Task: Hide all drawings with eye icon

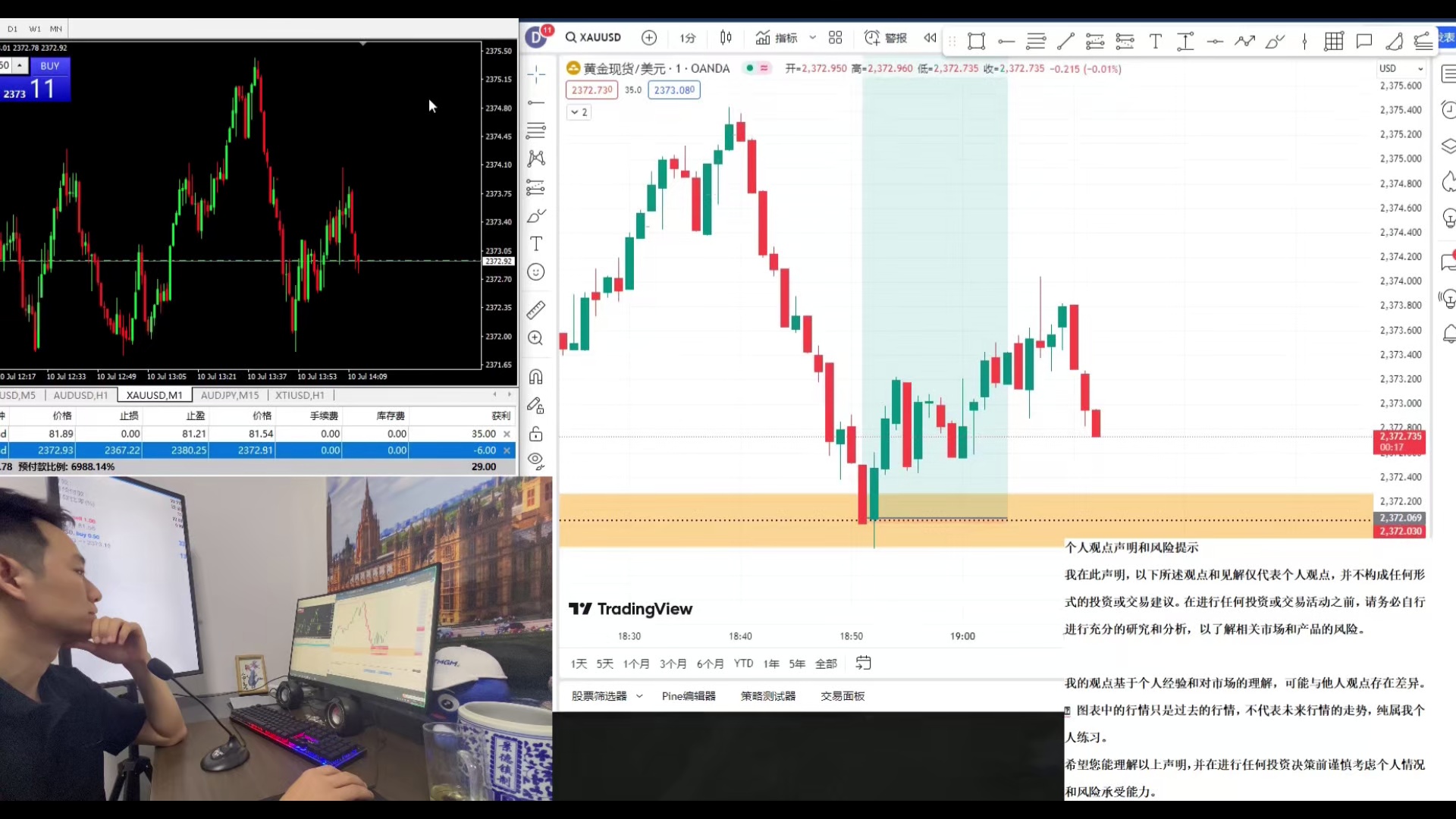Action: coord(536,461)
